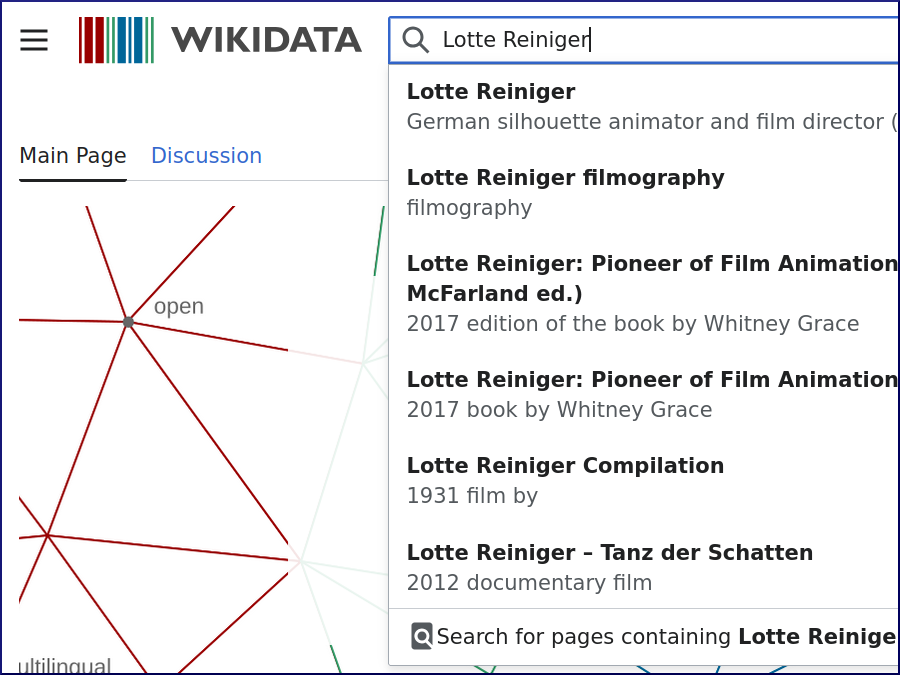Select Lotte Reiniger filmography suggestion
Image resolution: width=900 pixels, height=675 pixels.
click(645, 192)
